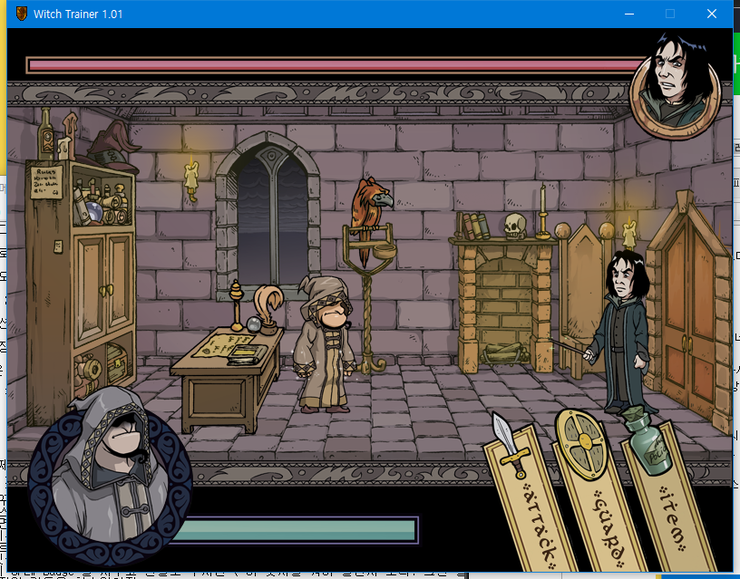
Task: Close the Witch Trainer window
Action: pos(712,14)
